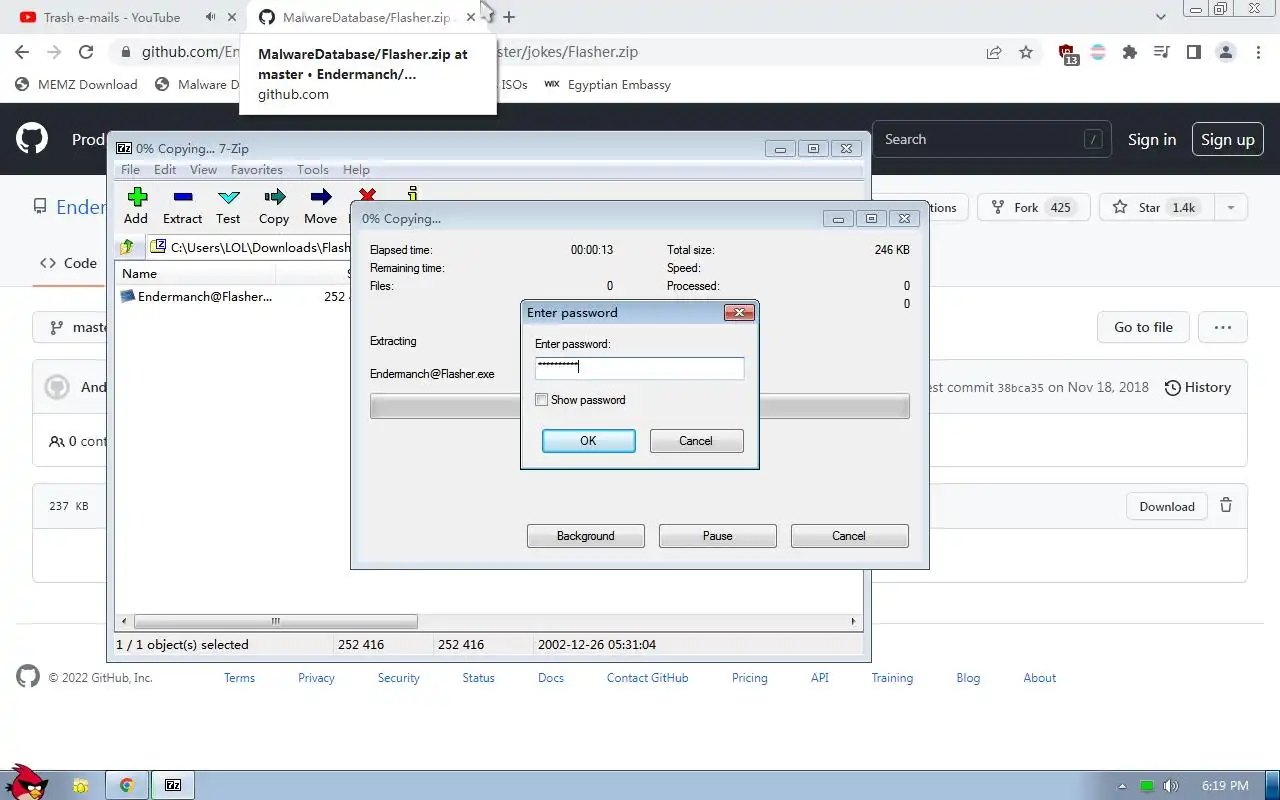The width and height of the screenshot is (1280, 800).
Task: Click the Chrome share page icon
Action: coord(994,52)
